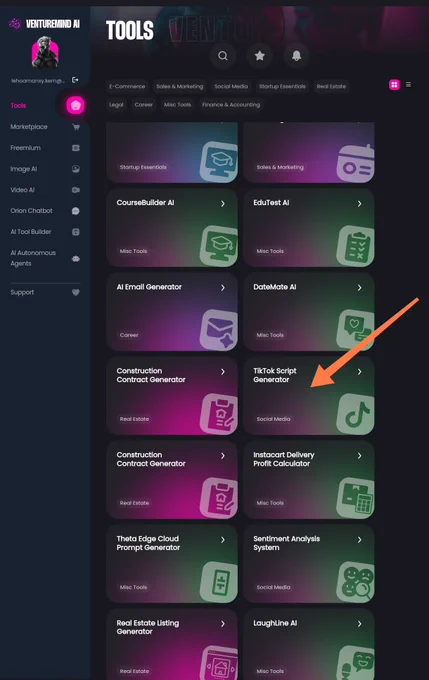Click Misc Tools tag on DateMate AI
The image size is (429, 680).
pyautogui.click(x=270, y=335)
